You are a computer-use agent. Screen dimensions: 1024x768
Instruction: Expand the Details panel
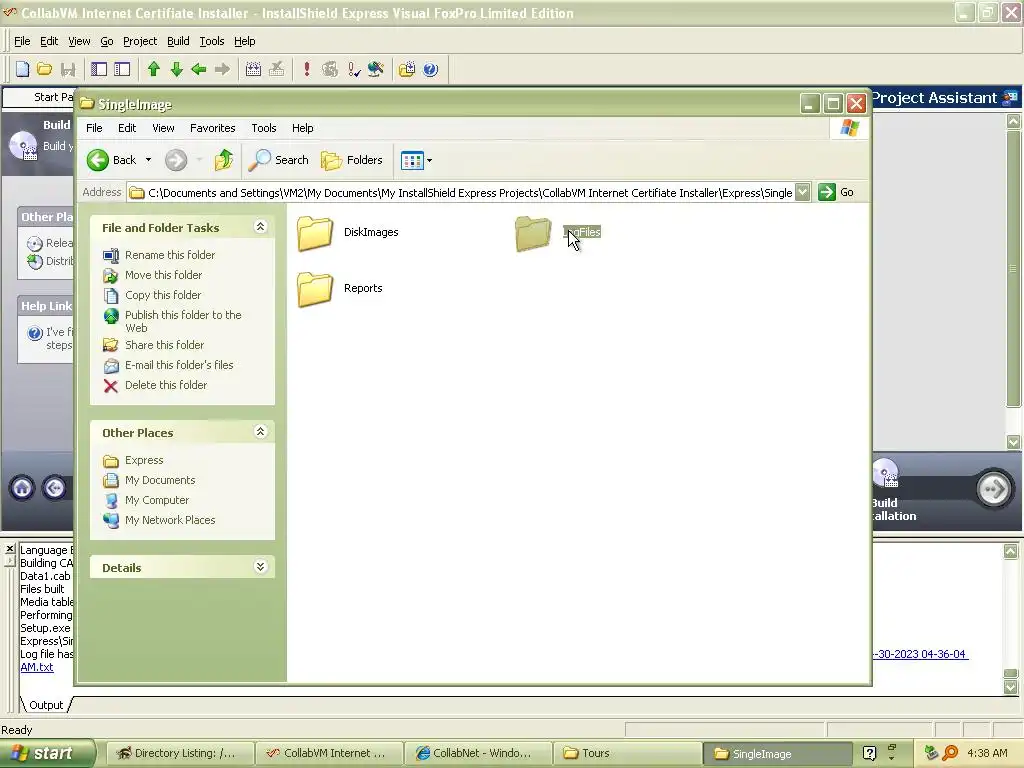point(260,566)
